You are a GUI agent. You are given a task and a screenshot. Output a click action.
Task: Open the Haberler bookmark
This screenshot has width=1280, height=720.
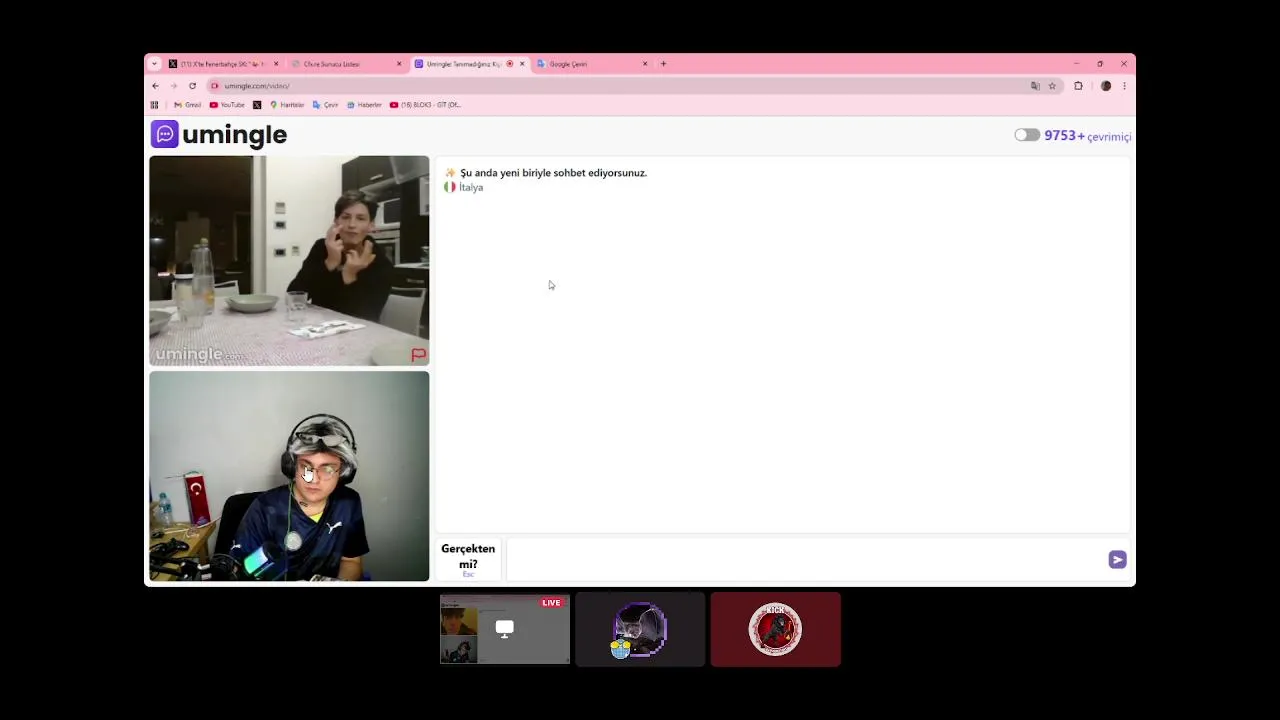point(364,105)
